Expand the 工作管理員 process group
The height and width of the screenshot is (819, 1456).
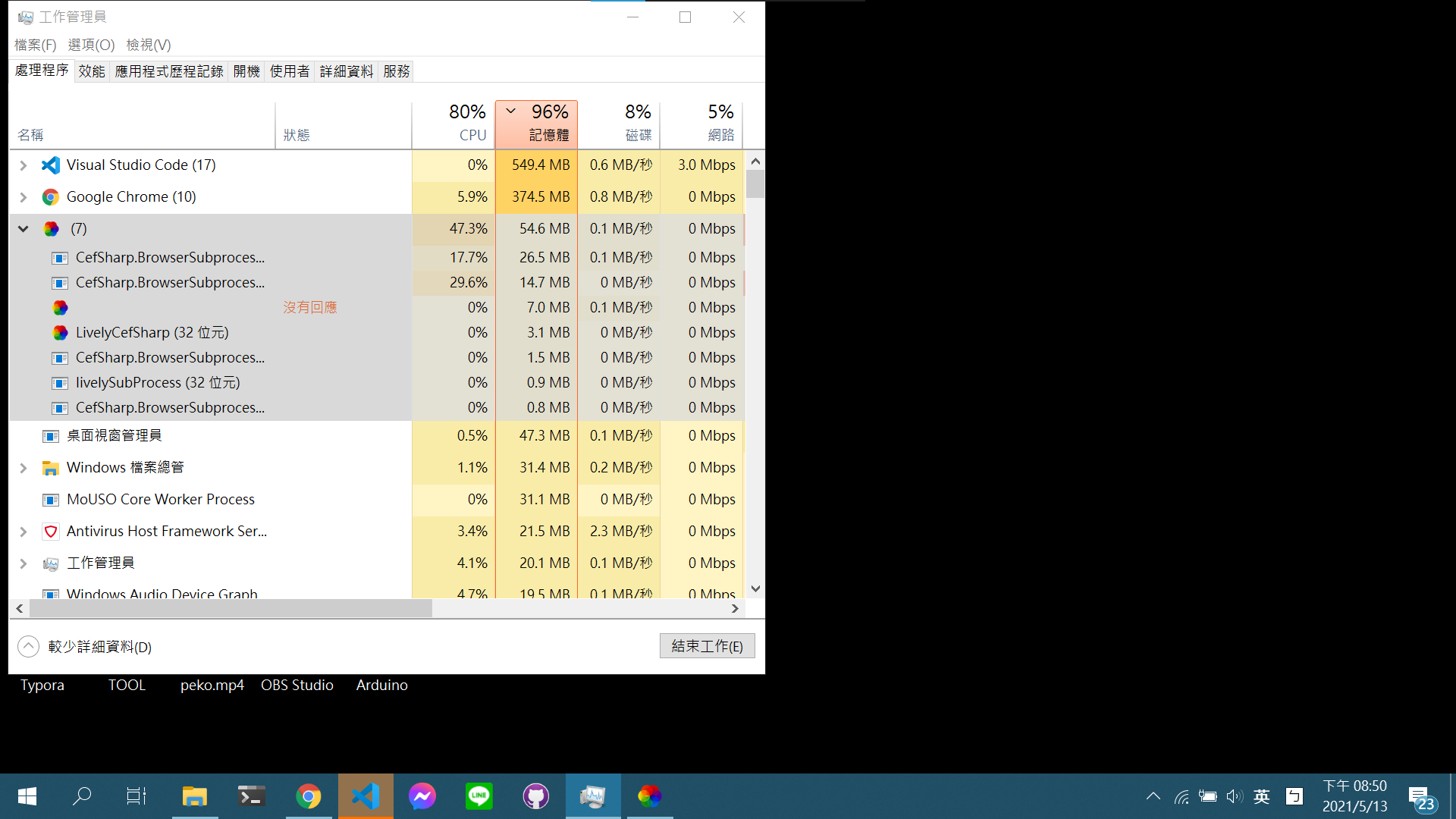24,563
